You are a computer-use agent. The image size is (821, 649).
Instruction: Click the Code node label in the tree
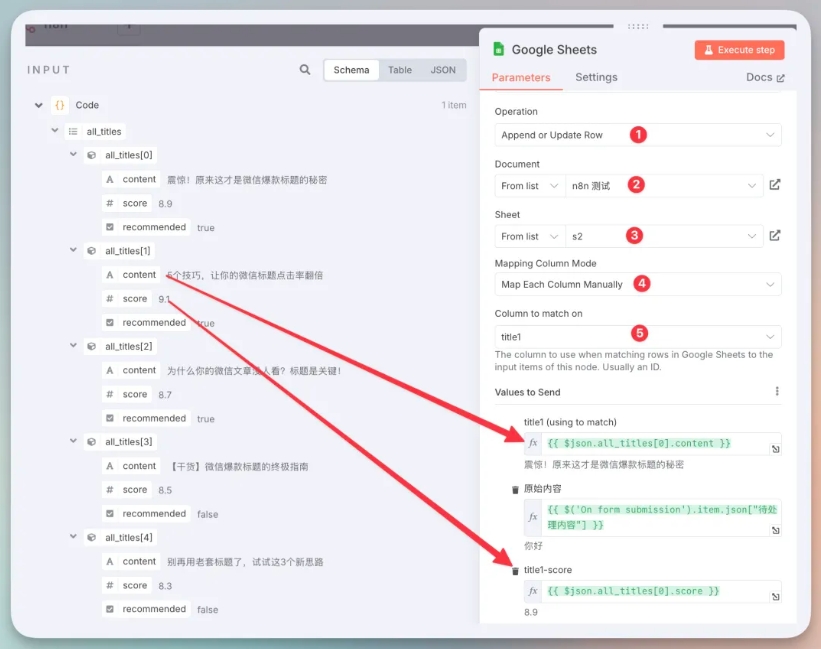point(87,105)
